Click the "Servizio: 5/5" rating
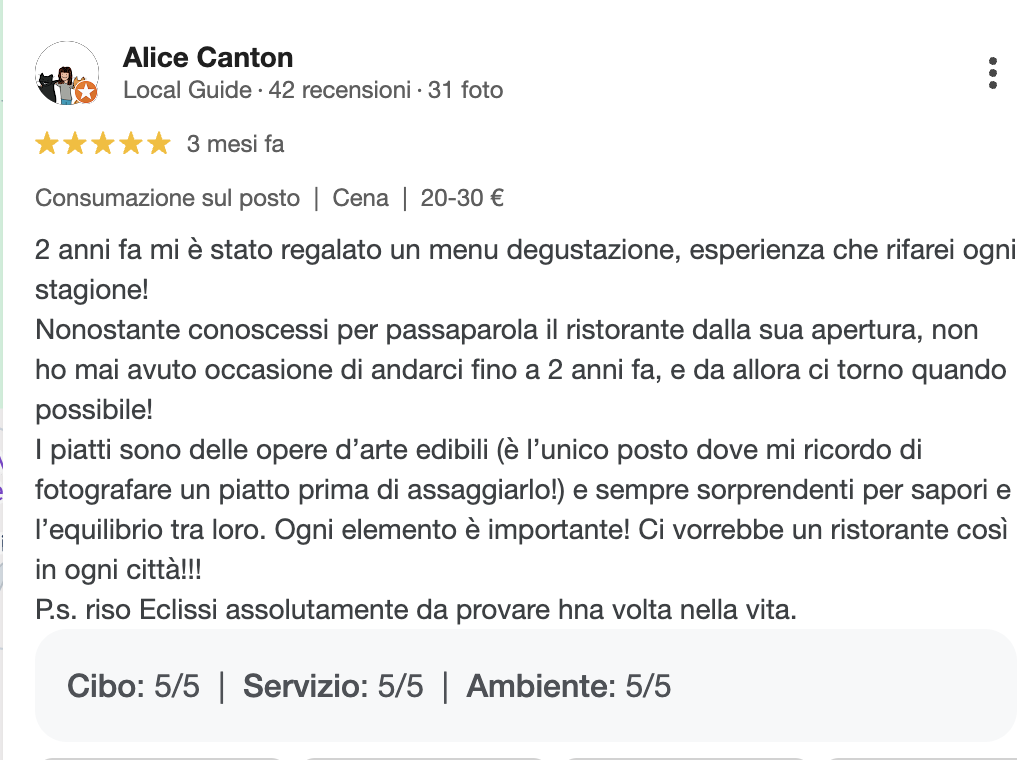Viewport: 1033px width, 760px height. 333,686
